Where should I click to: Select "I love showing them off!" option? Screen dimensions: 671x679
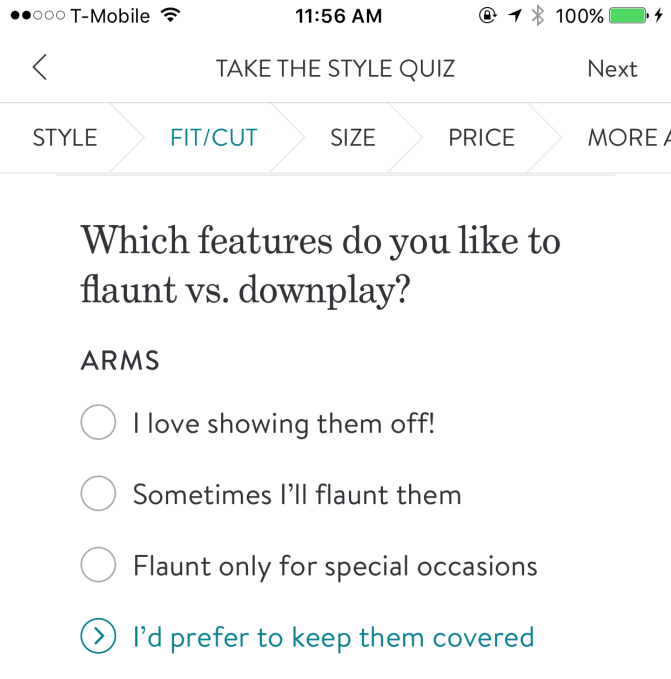tap(98, 423)
